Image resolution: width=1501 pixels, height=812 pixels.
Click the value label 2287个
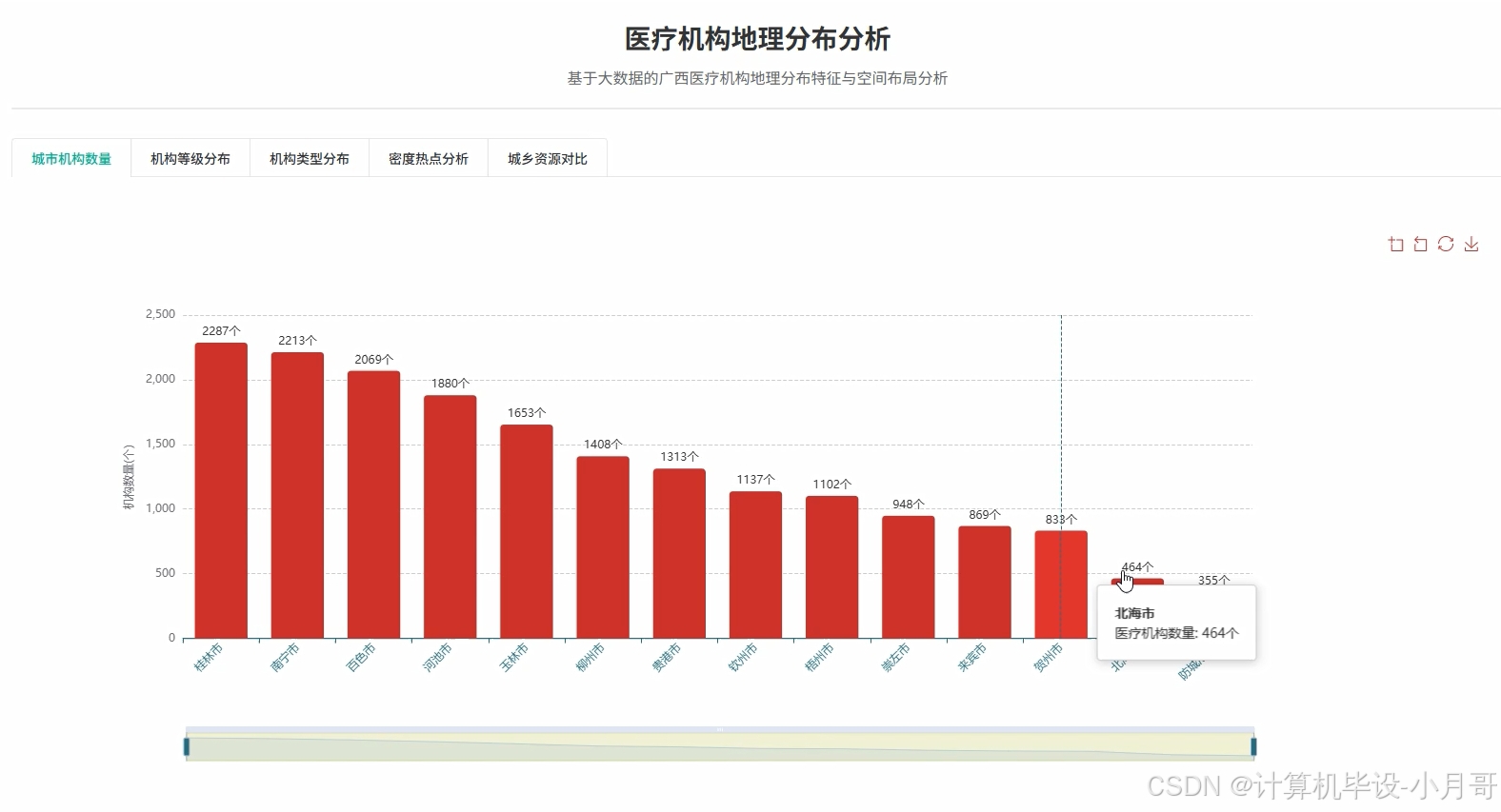[x=221, y=331]
